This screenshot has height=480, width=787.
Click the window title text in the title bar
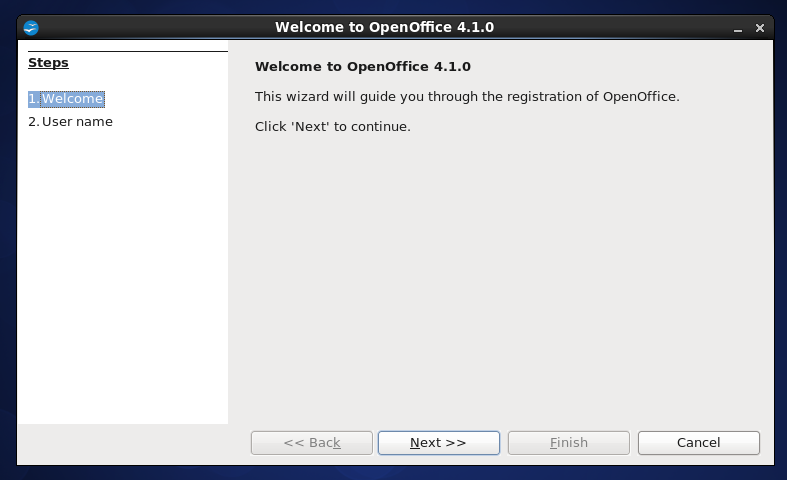(x=384, y=27)
